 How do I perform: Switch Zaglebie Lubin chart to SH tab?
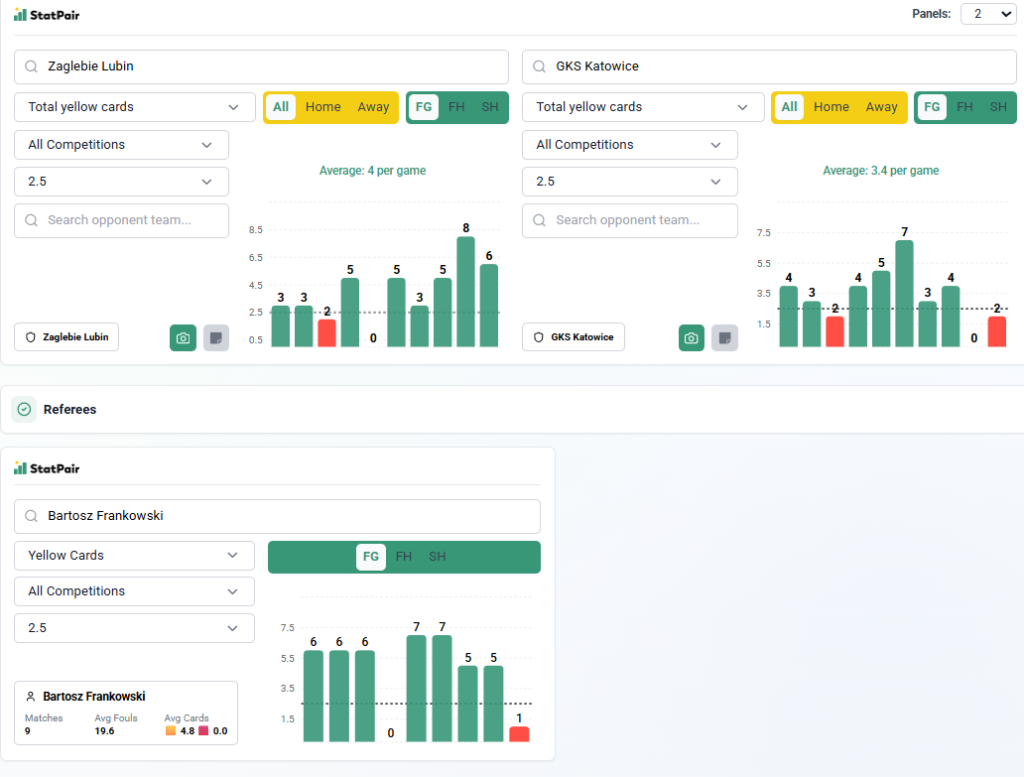tap(489, 107)
